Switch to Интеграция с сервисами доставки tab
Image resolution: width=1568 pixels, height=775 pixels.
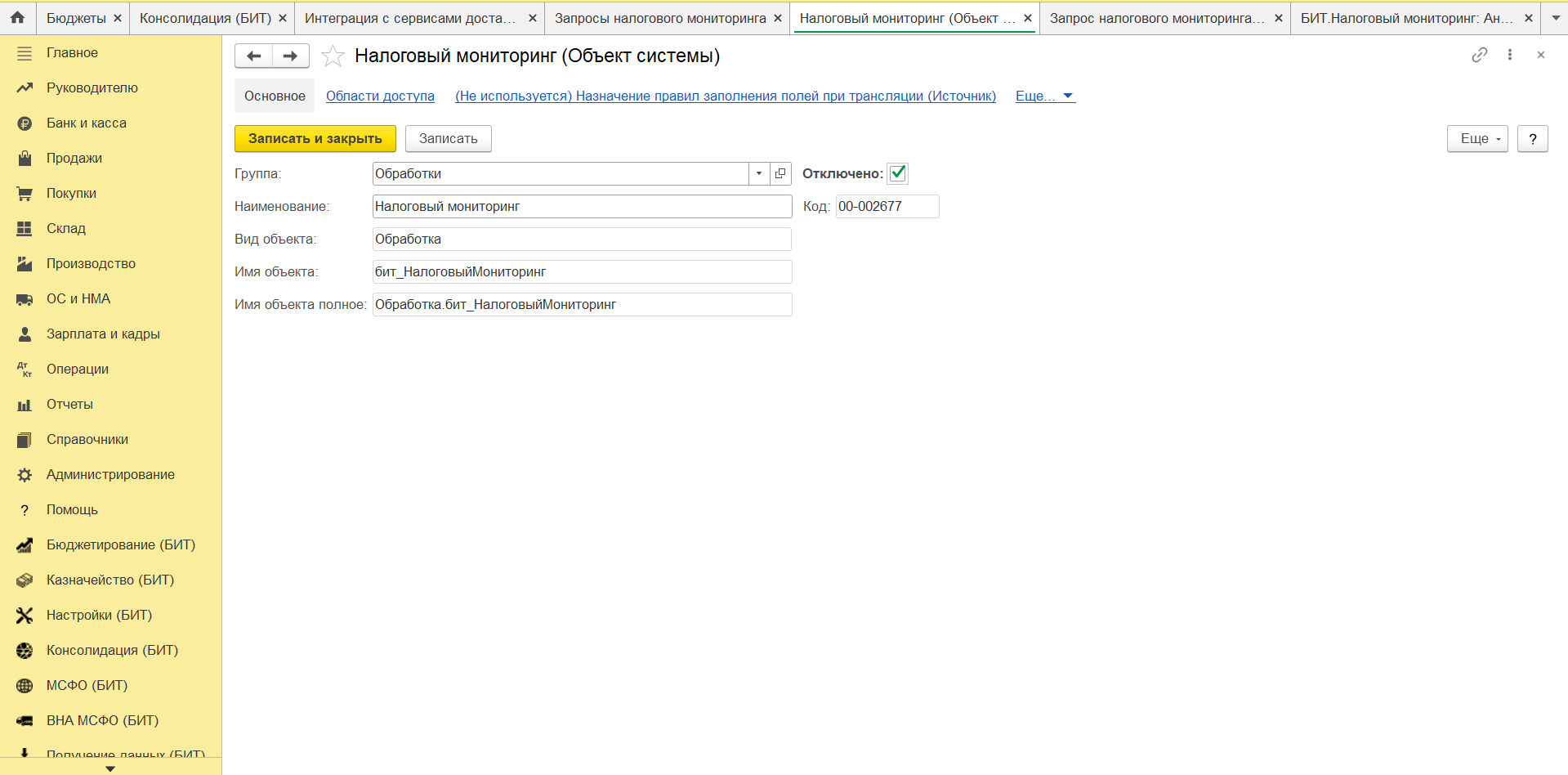coord(410,18)
